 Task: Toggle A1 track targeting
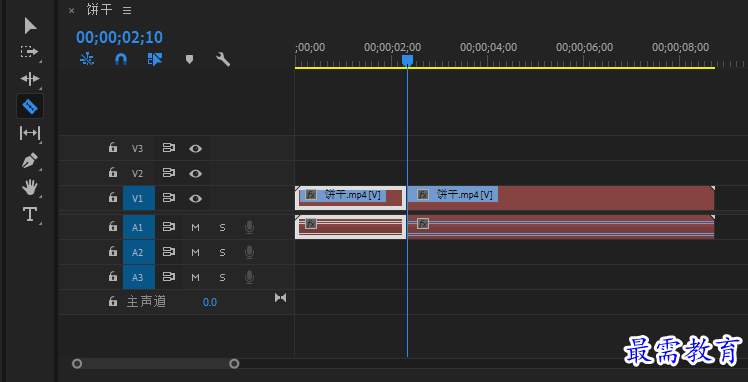click(x=139, y=227)
